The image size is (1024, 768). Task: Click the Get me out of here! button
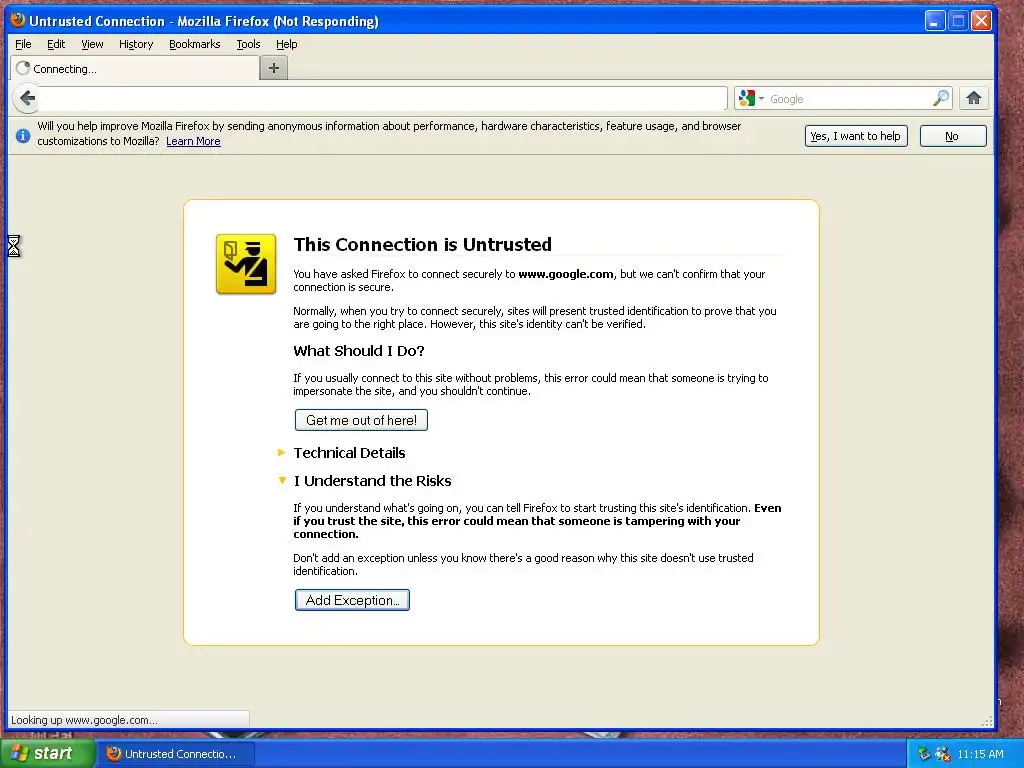point(361,420)
